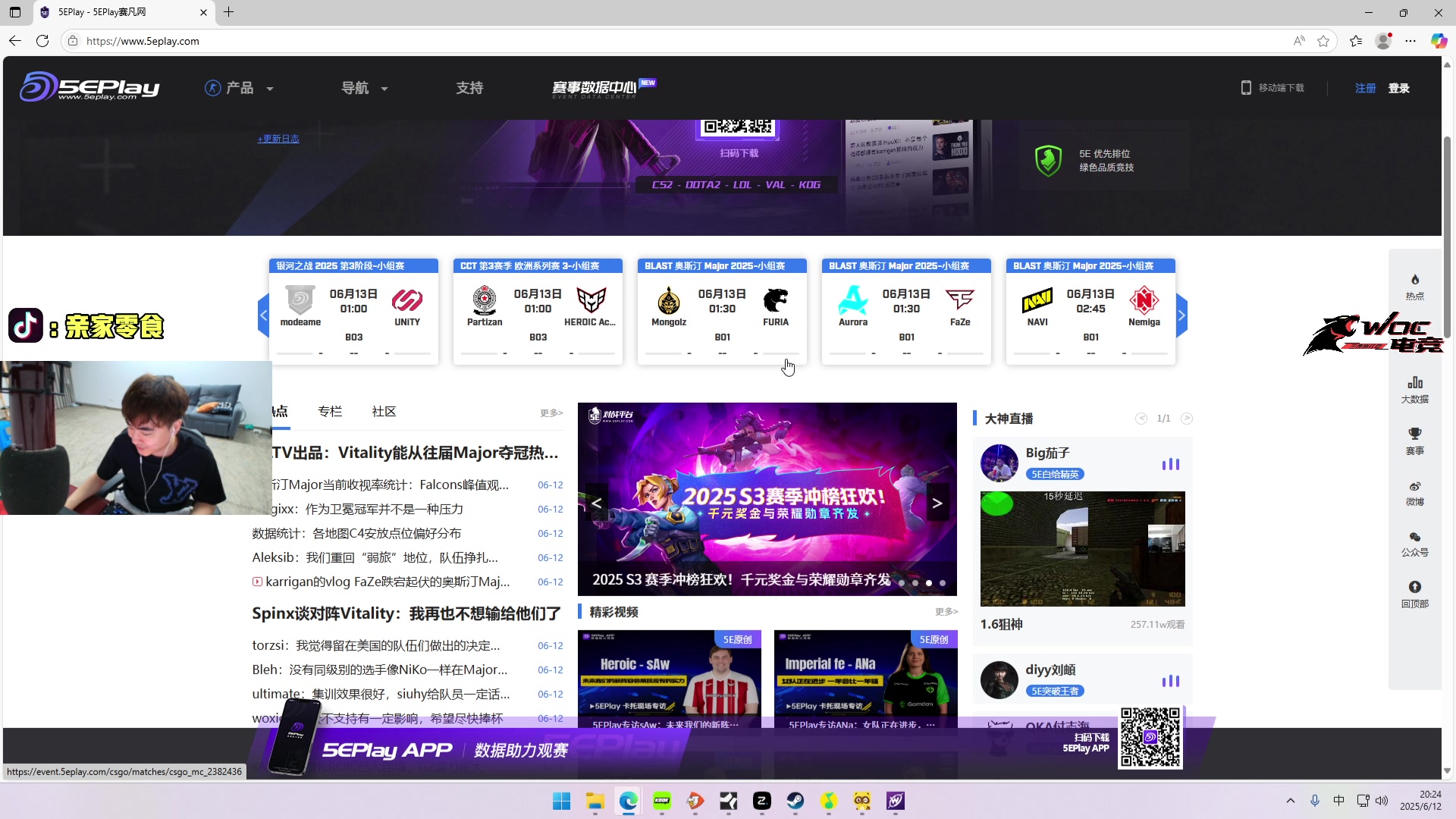Image resolution: width=1456 pixels, height=819 pixels.
Task: Open the 2025 S3赛季冲榜狂欢 banner
Action: pyautogui.click(x=767, y=499)
